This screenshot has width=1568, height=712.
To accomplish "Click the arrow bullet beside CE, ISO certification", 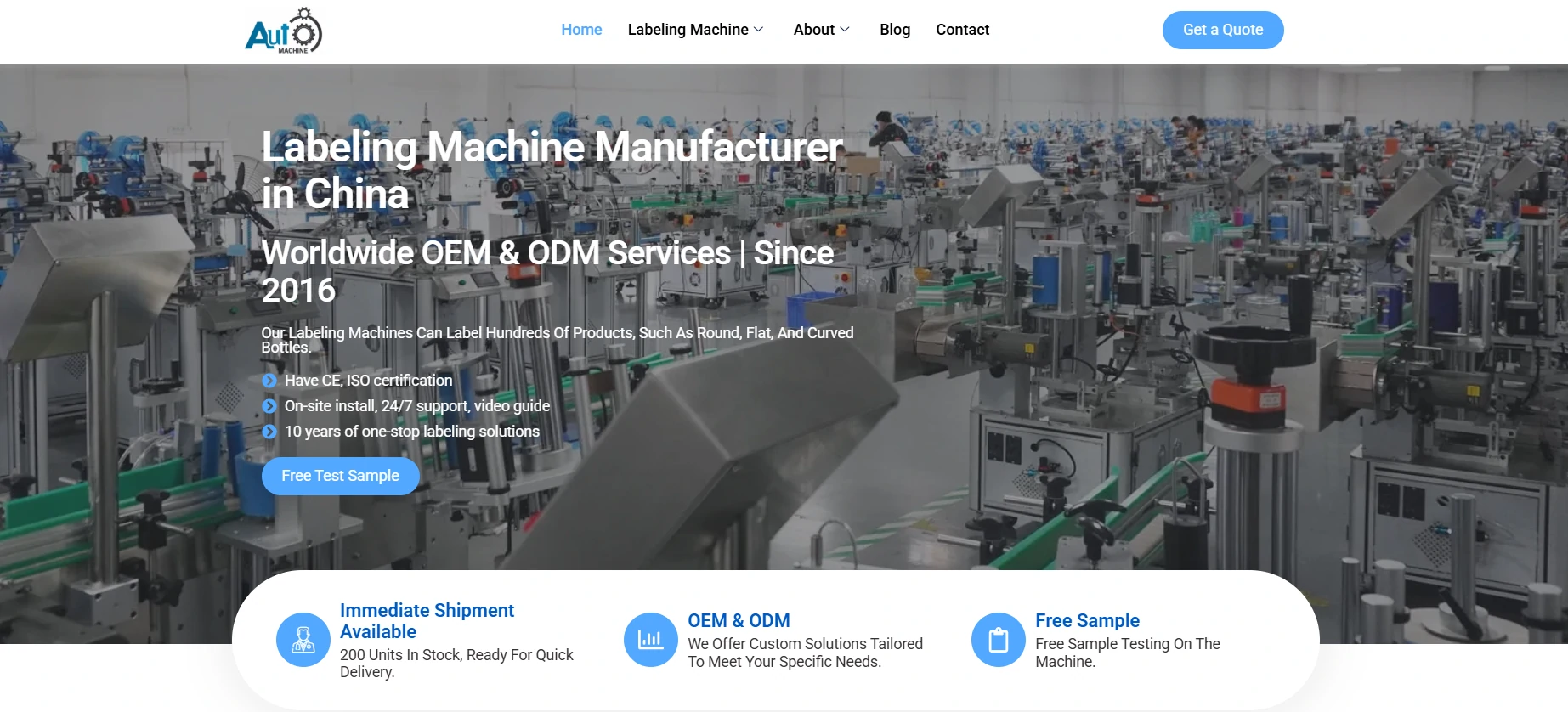I will coord(269,381).
